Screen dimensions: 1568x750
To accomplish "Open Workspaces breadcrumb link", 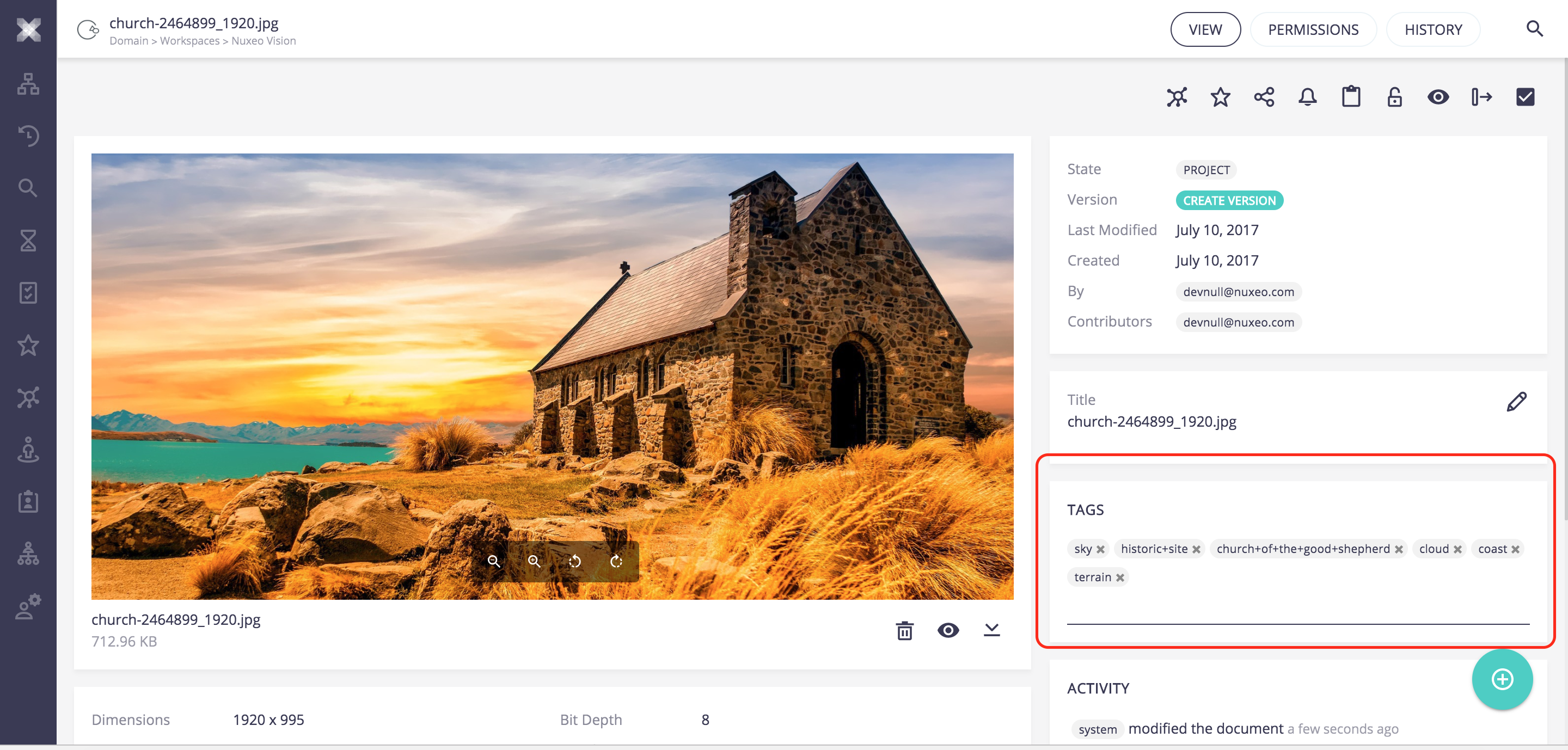I will tap(189, 41).
